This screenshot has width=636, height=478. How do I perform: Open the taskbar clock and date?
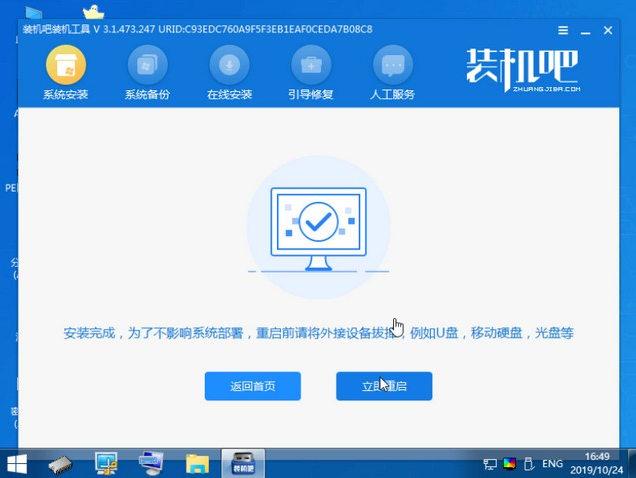[x=596, y=463]
